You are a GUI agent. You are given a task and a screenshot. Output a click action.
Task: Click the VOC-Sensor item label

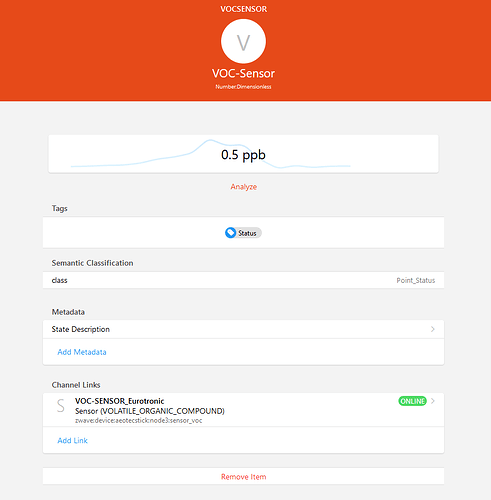243,73
